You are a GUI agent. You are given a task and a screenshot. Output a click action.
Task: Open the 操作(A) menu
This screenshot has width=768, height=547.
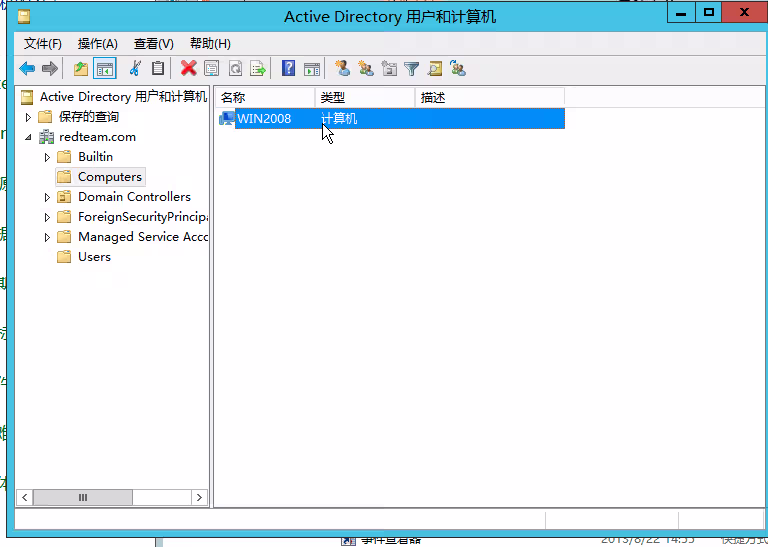click(97, 44)
